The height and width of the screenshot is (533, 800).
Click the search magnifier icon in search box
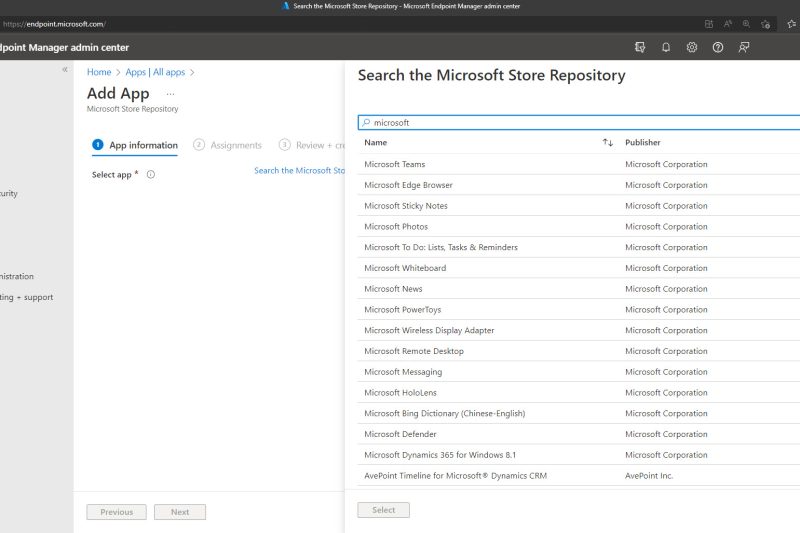coord(366,122)
